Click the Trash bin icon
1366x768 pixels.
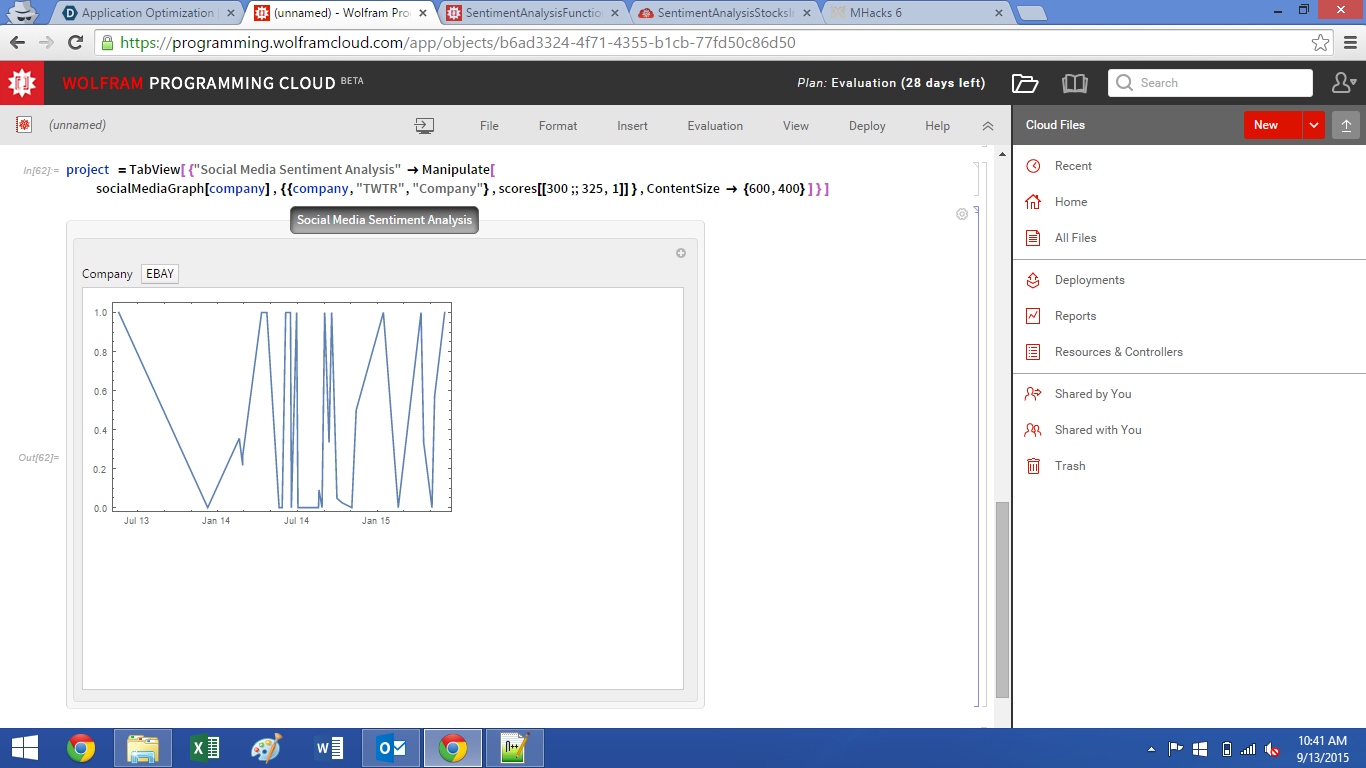1033,466
